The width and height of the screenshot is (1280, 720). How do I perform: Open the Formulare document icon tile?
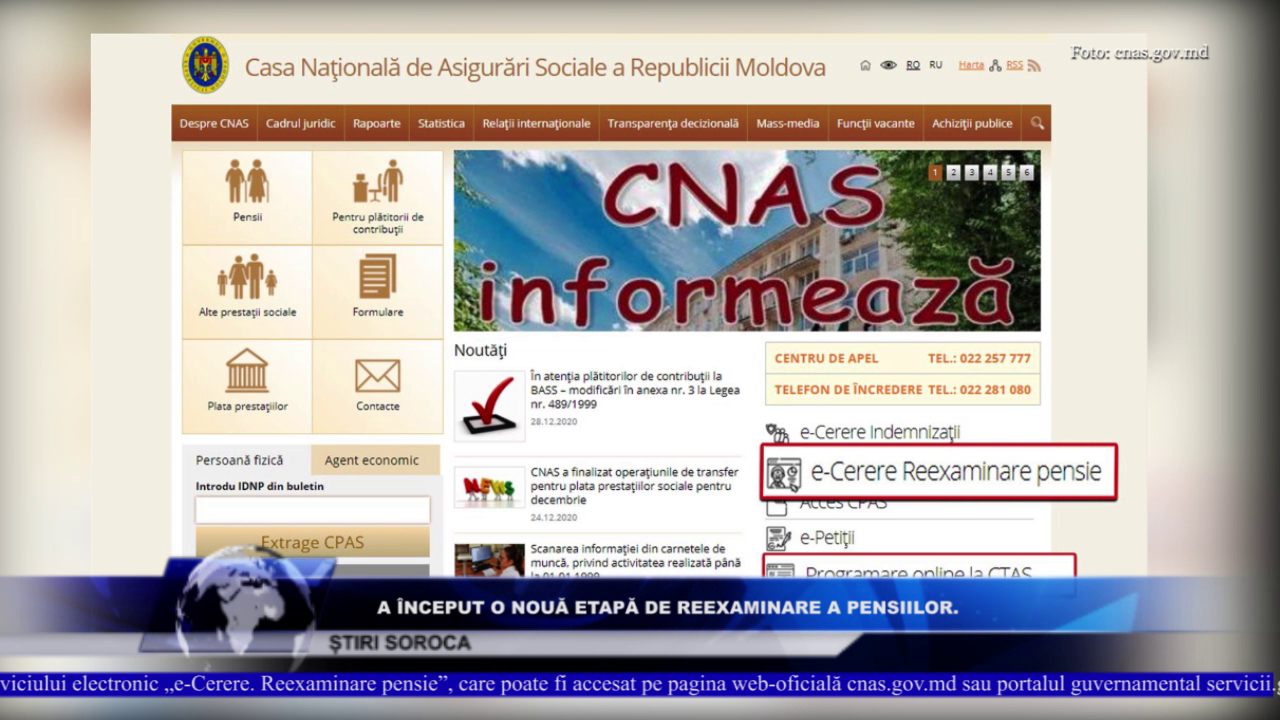378,285
